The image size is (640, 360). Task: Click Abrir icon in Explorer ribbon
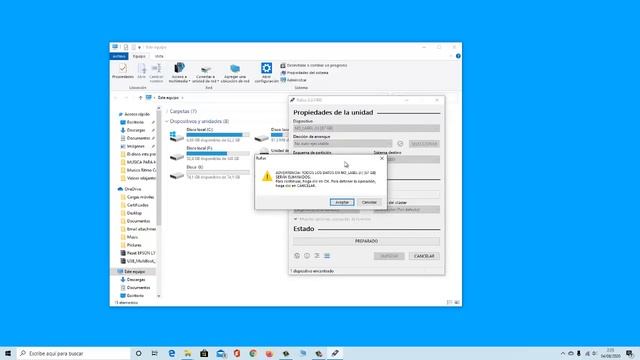(141, 71)
